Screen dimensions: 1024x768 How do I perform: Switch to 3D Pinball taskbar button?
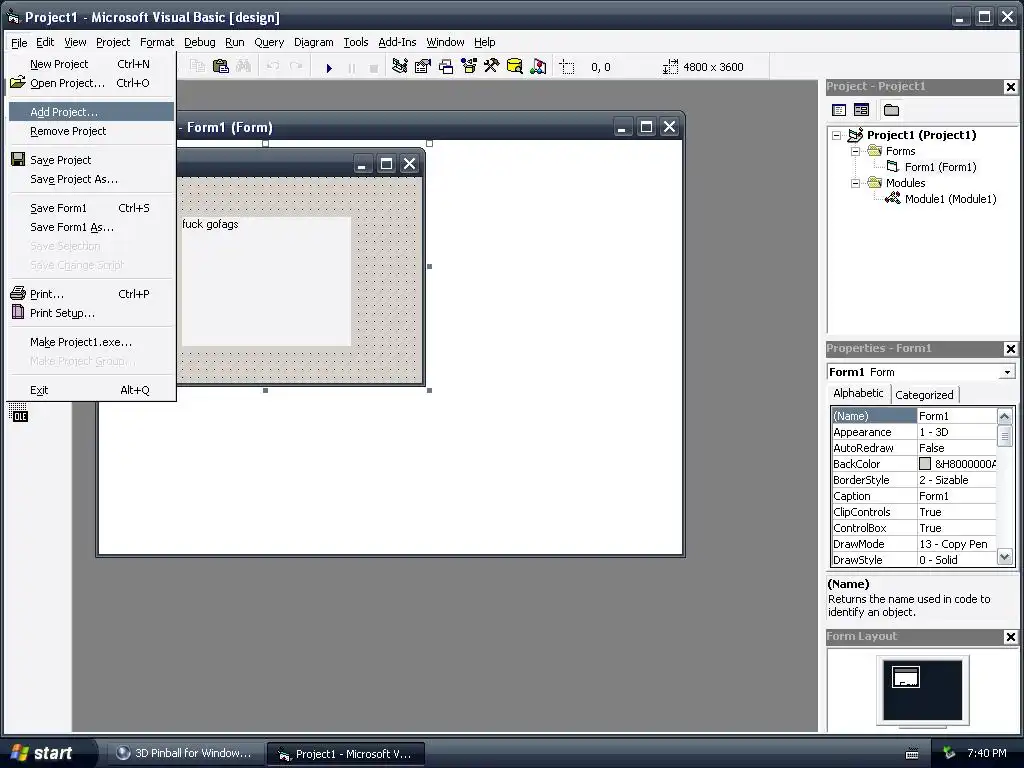(x=185, y=754)
